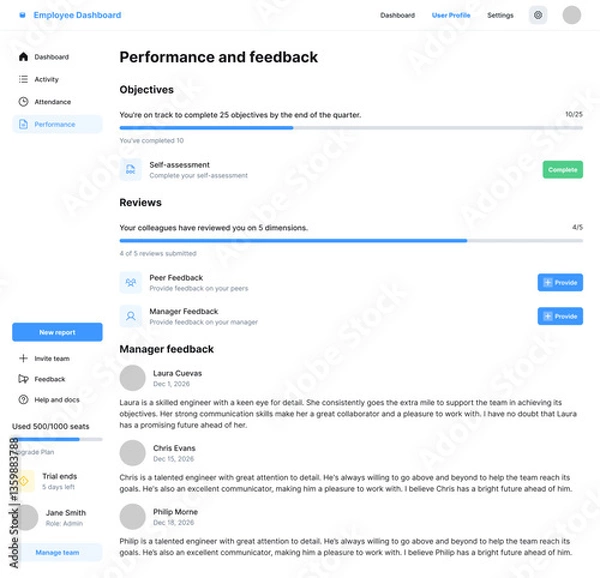Click the Employee Dashboard logo icon
Screen dimensions: 600x578
coord(24,15)
